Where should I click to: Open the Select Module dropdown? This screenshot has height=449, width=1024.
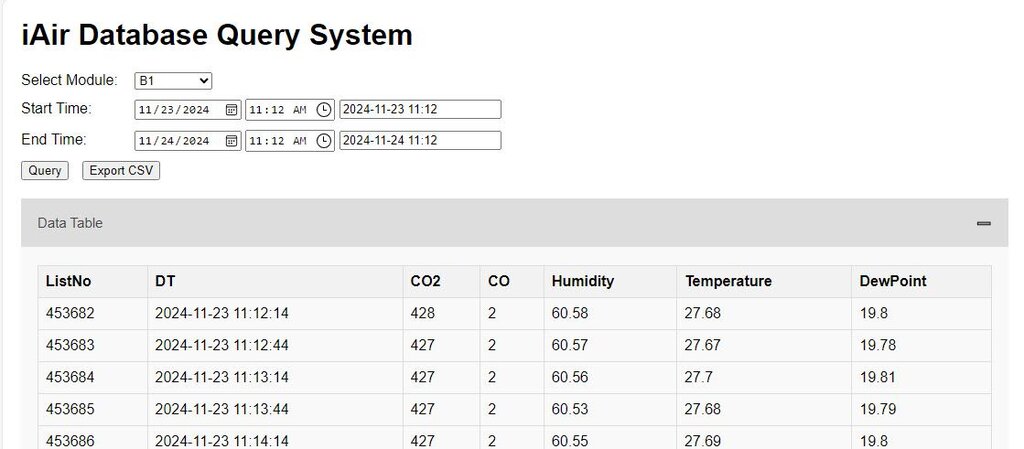(173, 81)
